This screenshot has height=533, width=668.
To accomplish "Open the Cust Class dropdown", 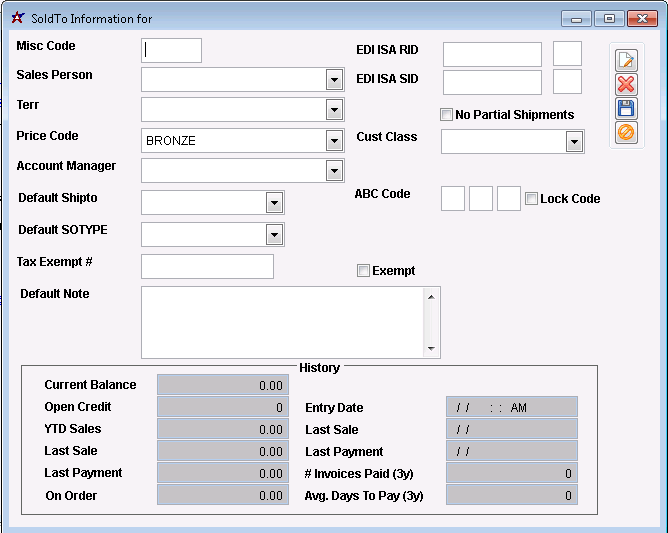I will tap(574, 142).
